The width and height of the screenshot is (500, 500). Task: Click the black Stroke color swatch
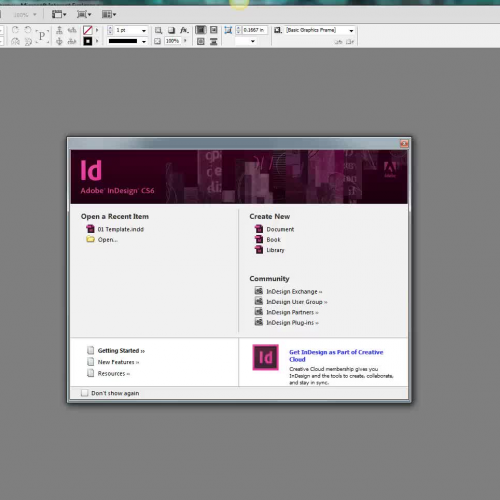(88, 41)
